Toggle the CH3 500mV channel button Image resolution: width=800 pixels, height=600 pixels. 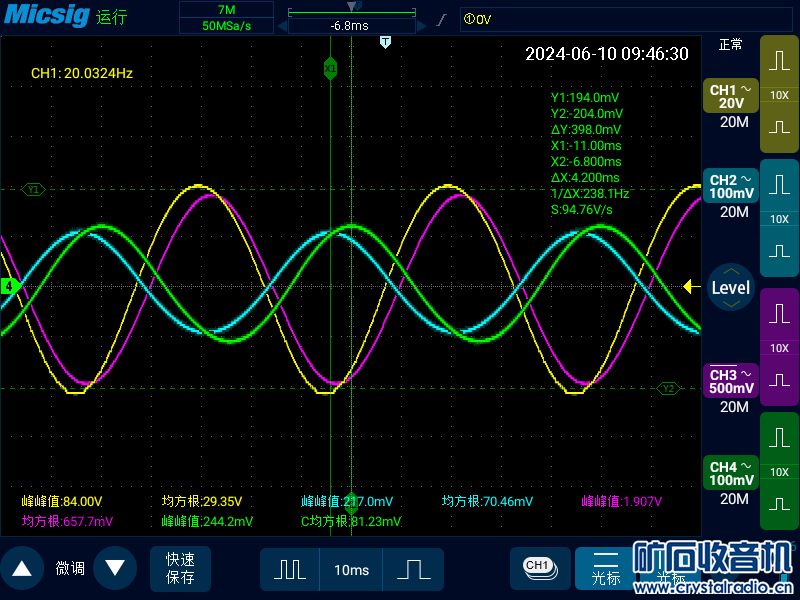(731, 381)
